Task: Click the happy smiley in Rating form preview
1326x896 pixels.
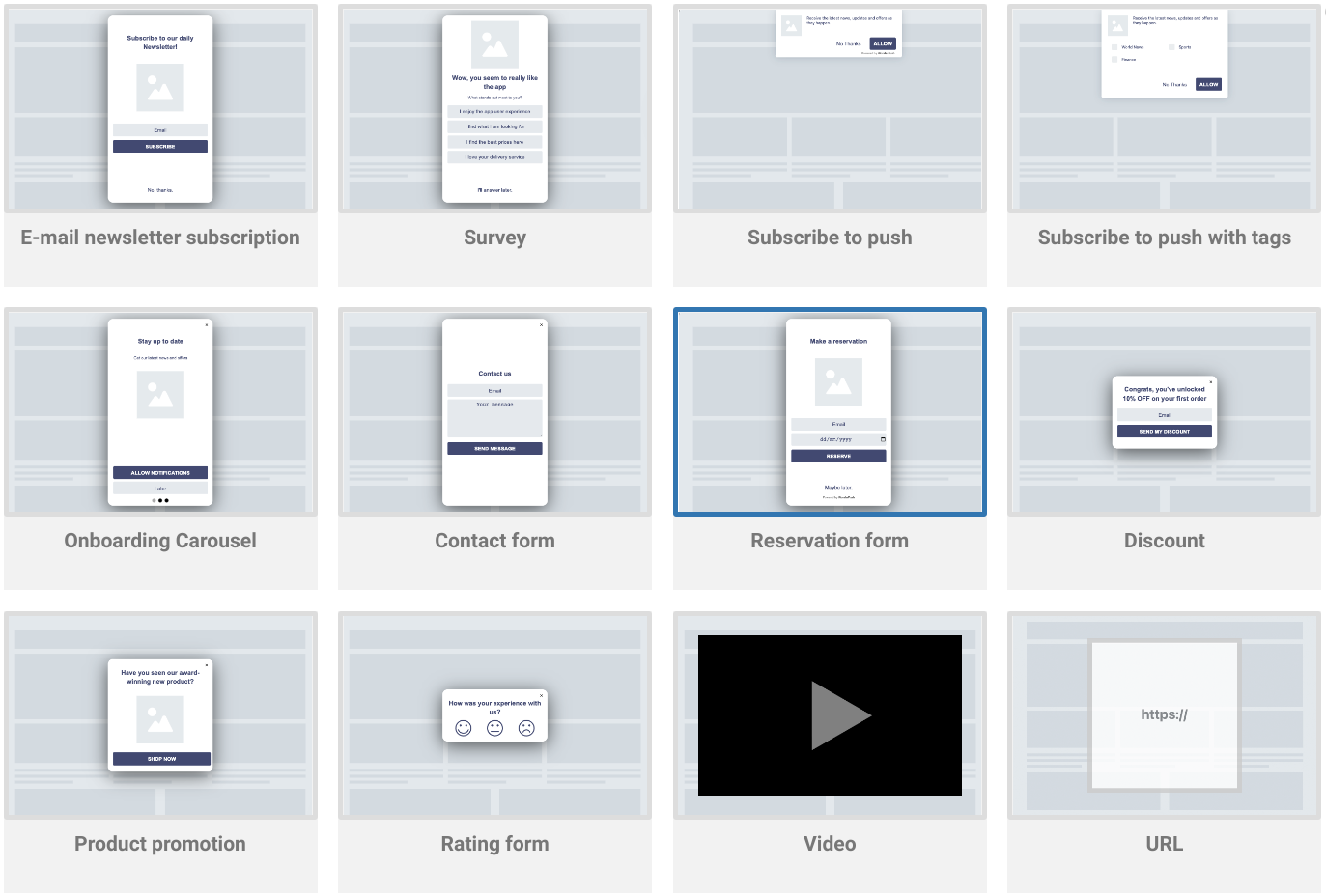Action: click(464, 728)
